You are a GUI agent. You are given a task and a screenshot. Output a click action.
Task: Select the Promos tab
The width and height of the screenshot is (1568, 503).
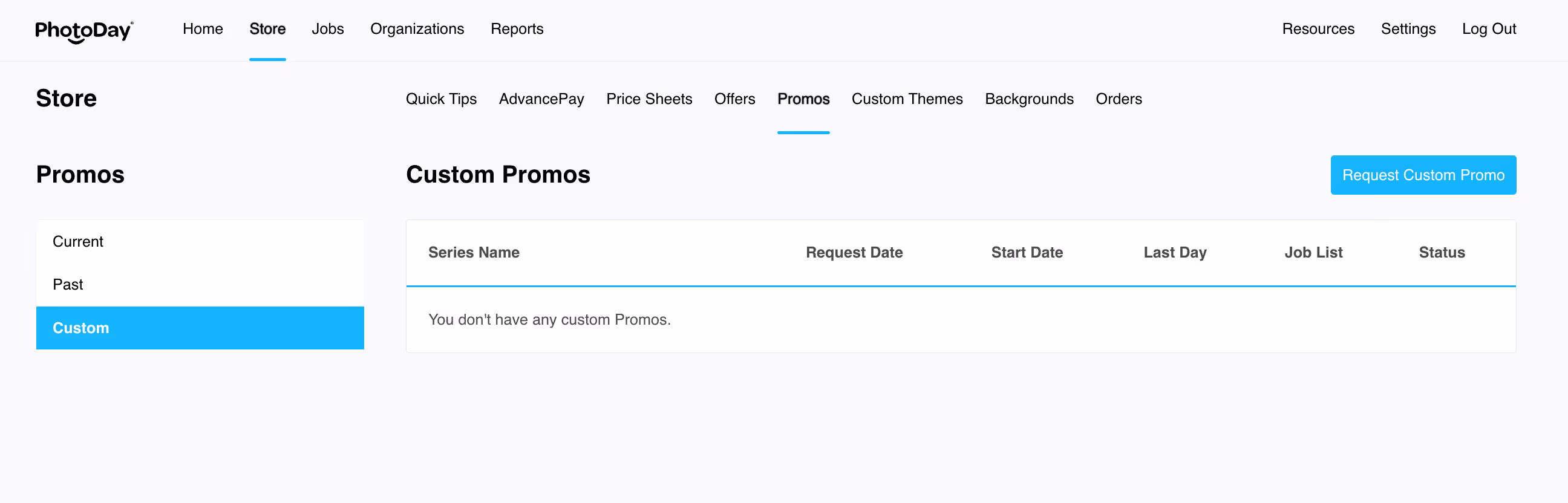pos(803,99)
